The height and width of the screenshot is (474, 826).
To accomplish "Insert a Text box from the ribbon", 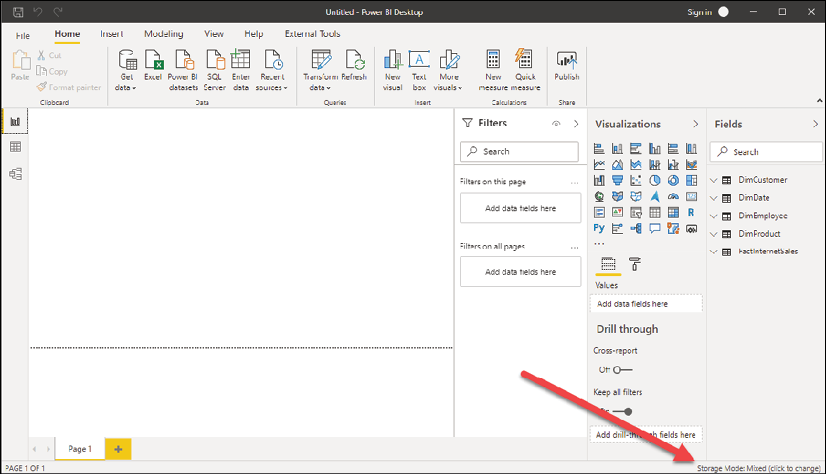I will coord(419,71).
